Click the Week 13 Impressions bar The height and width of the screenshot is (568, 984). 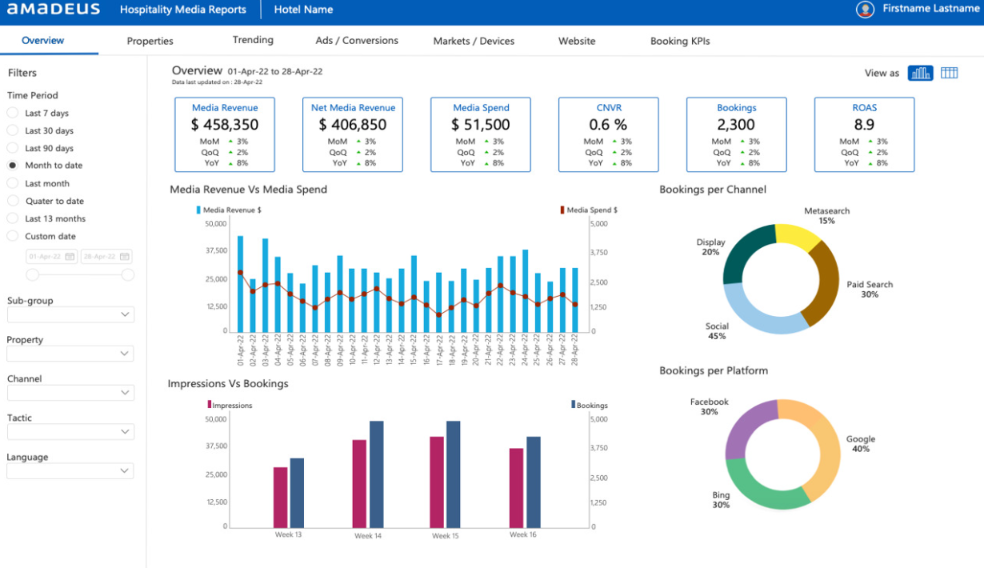click(x=280, y=498)
